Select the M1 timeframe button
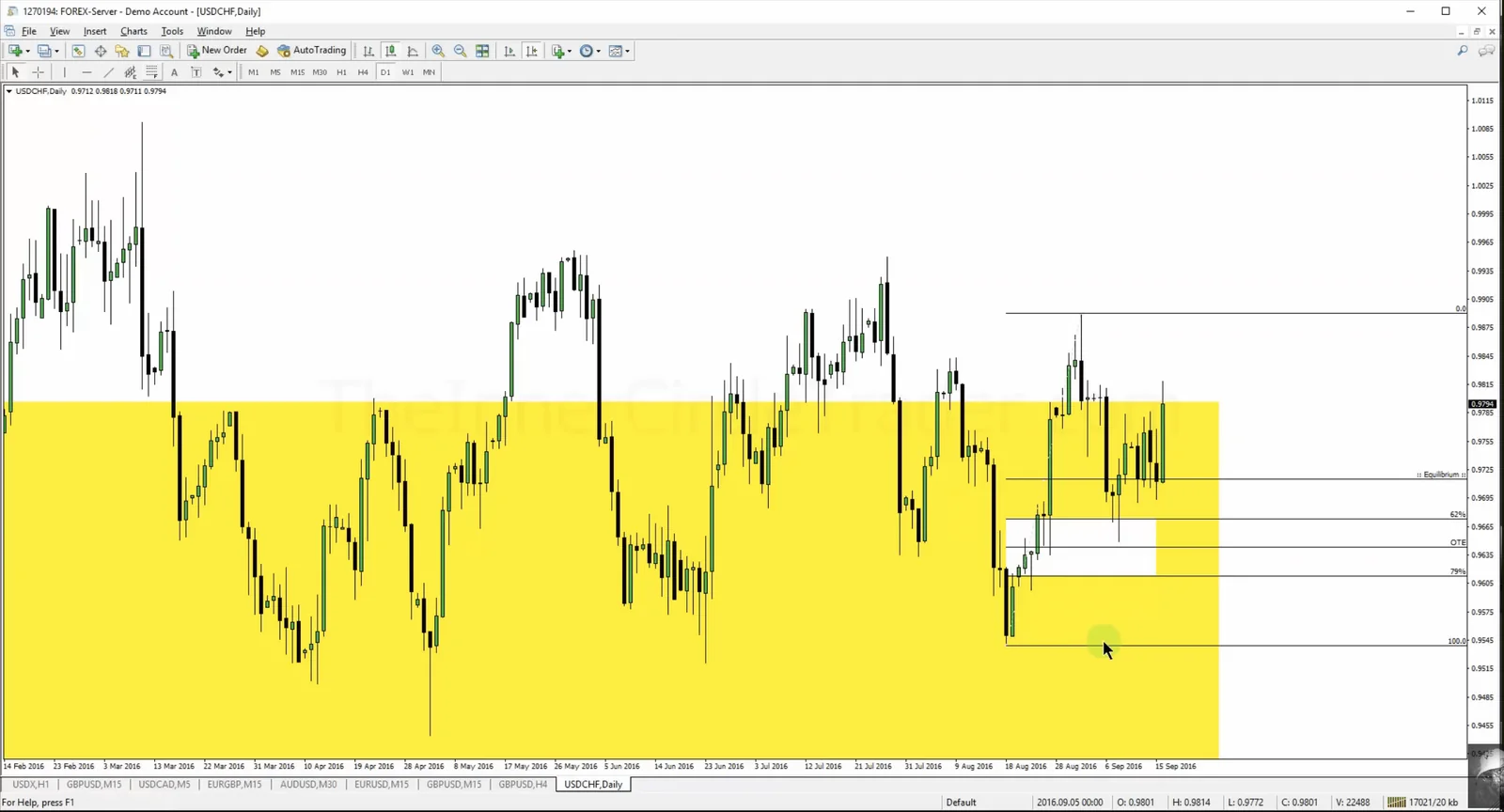 [254, 72]
